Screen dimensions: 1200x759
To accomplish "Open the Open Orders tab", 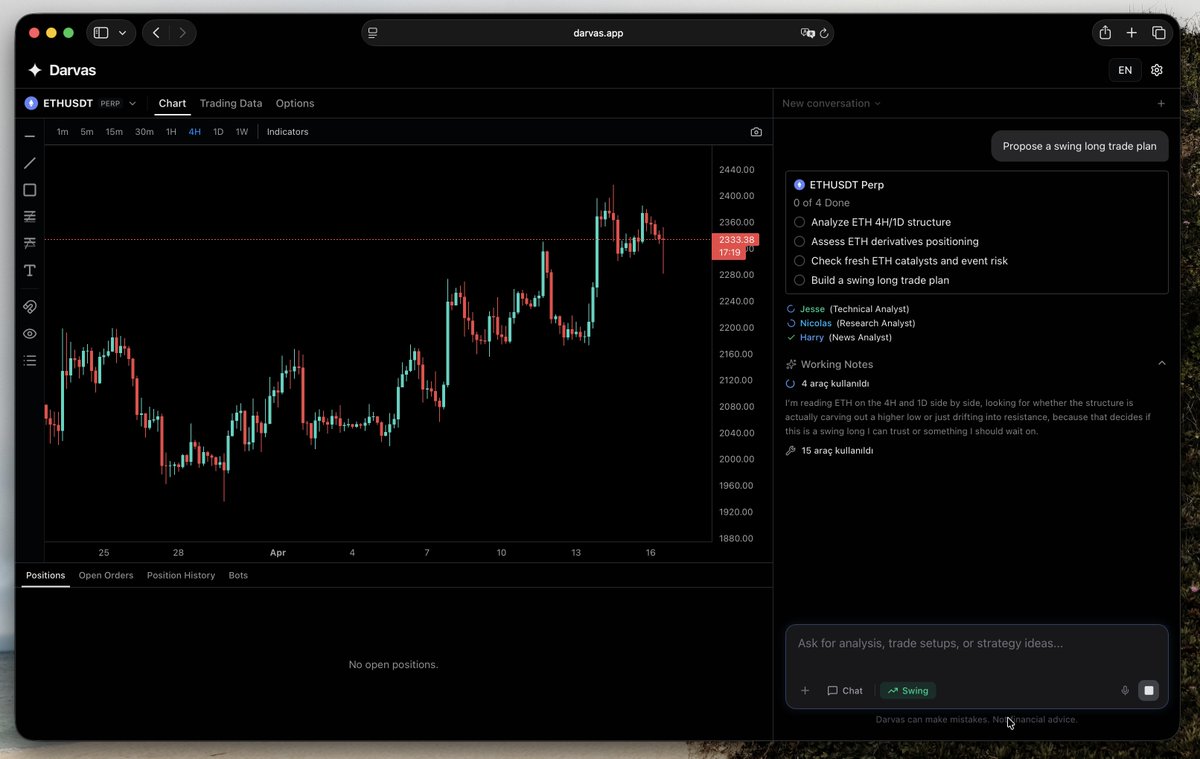I will point(106,575).
